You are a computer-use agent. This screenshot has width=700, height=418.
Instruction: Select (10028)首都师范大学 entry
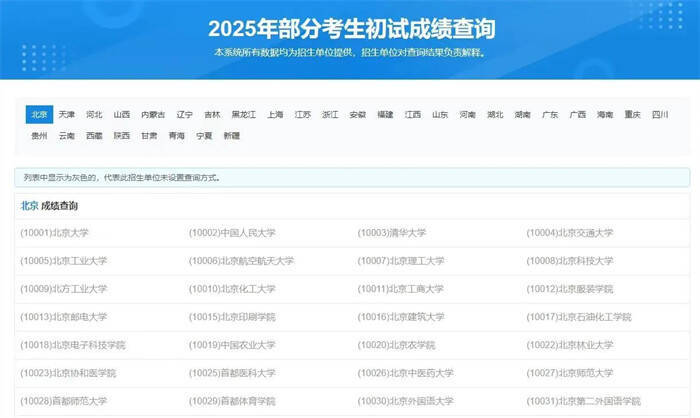pos(64,401)
